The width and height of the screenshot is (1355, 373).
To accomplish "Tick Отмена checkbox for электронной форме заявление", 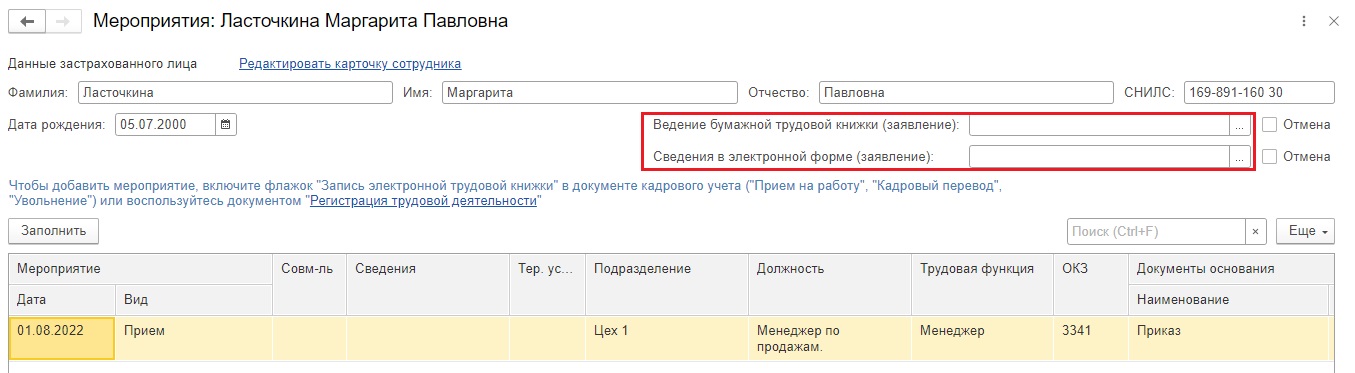I will [1269, 157].
